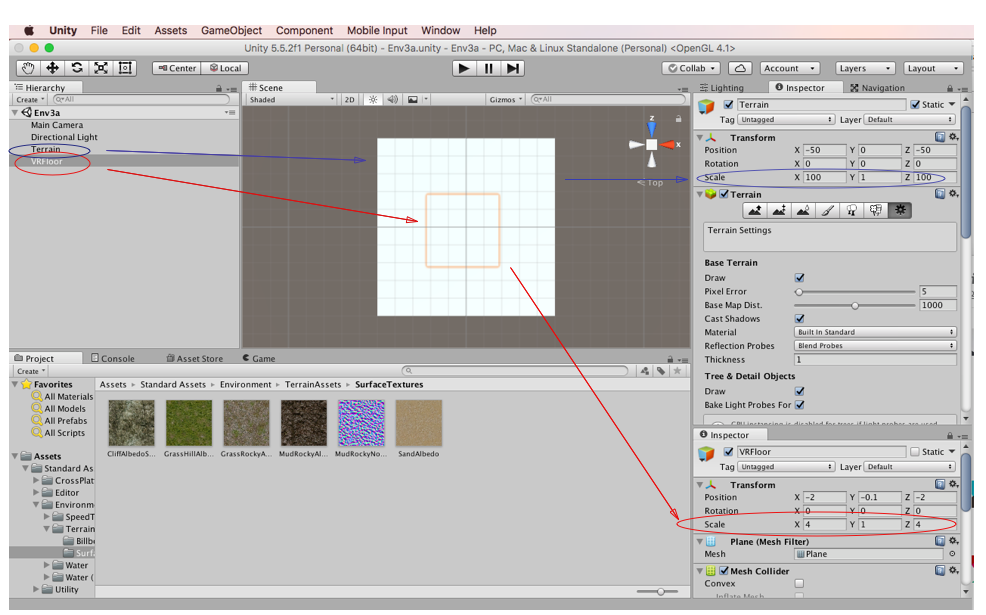The image size is (986, 615).
Task: Enable Static checkbox for VRFloor
Action: 915,452
